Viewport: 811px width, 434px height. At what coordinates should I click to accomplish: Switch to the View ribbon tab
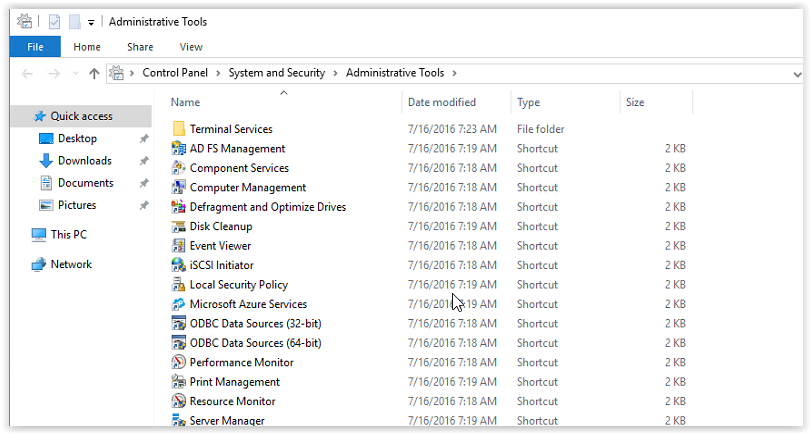tap(191, 47)
